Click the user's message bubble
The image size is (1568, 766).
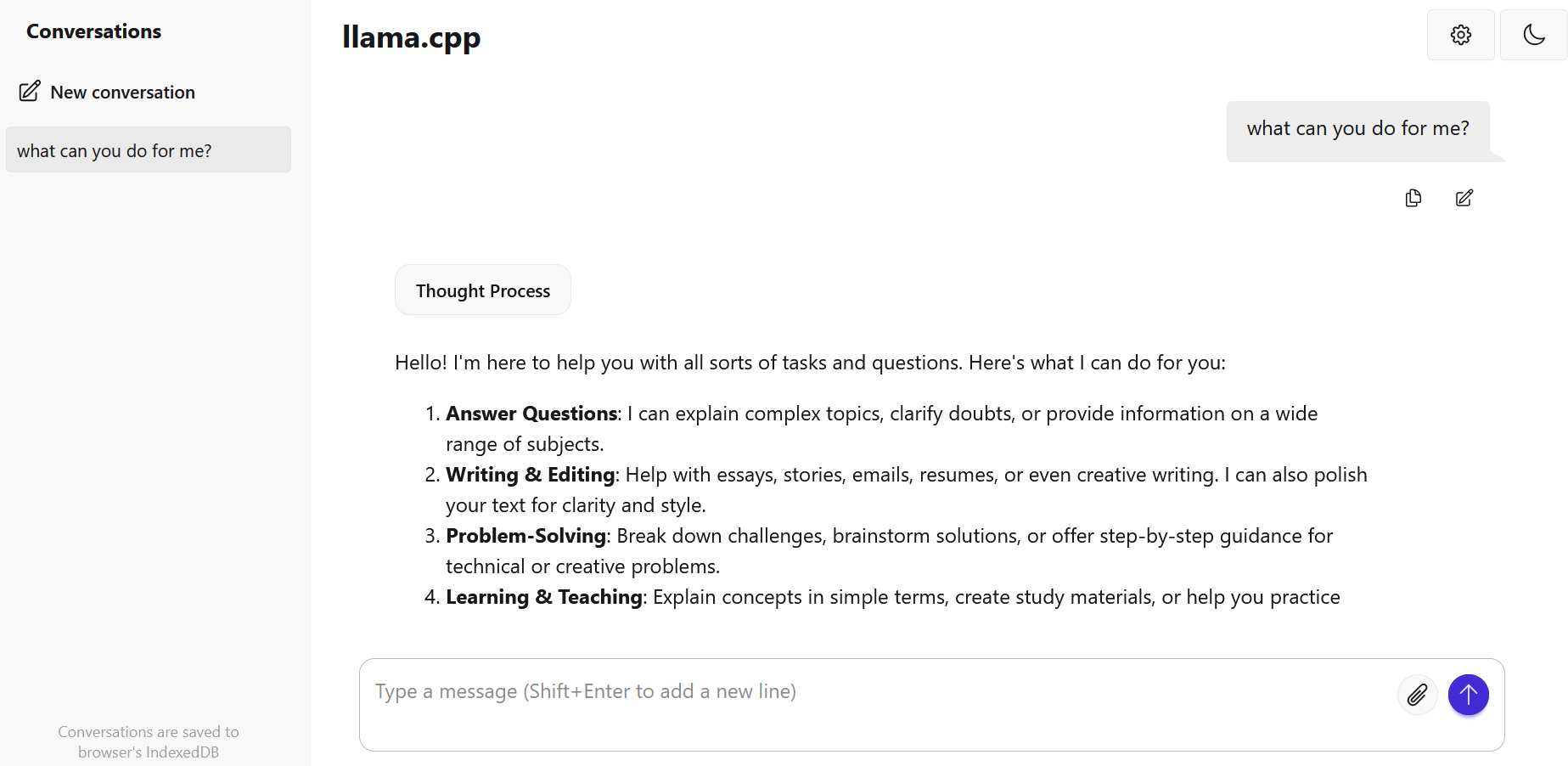[x=1357, y=128]
